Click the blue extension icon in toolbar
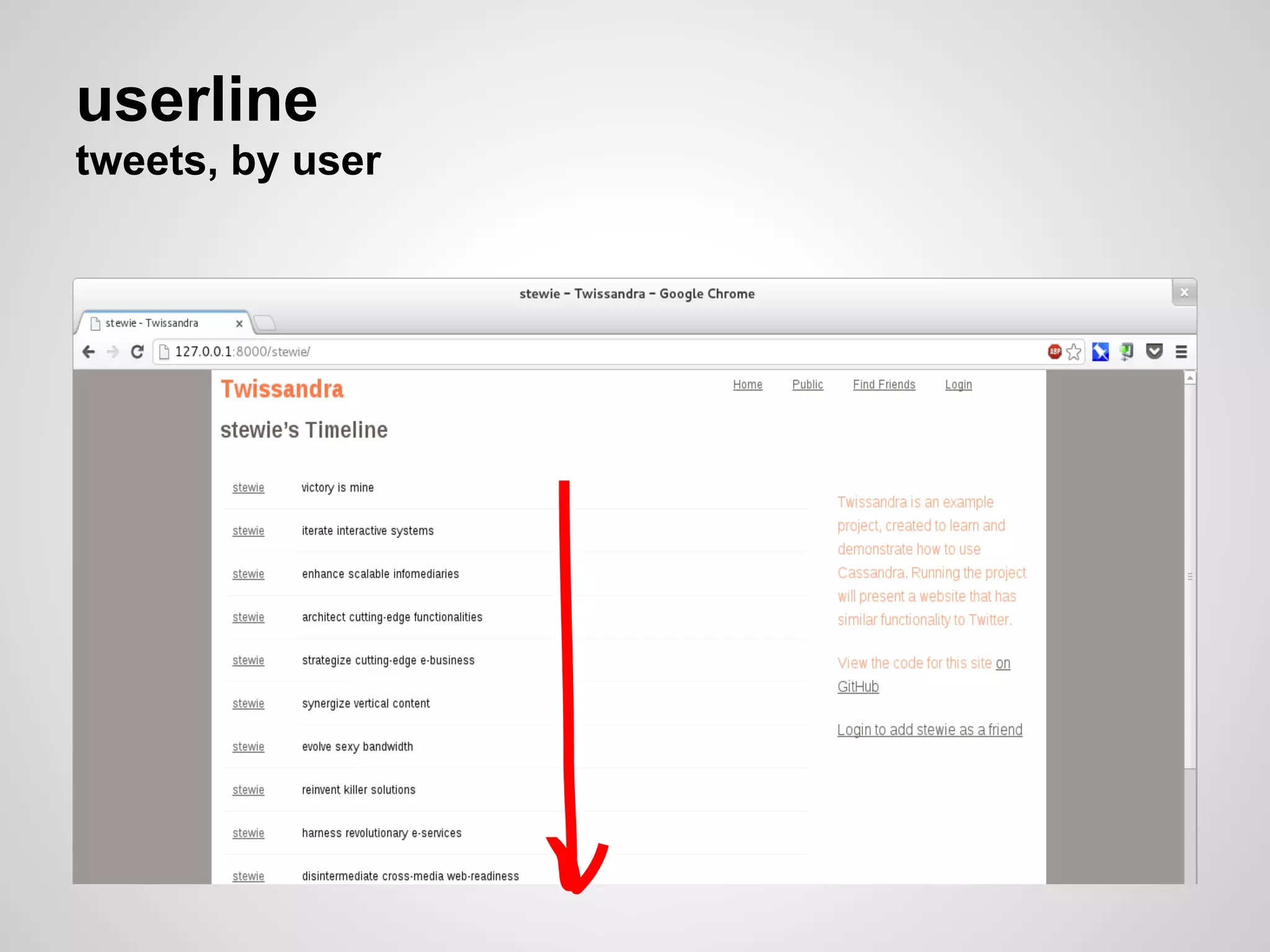Viewport: 1270px width, 952px height. pyautogui.click(x=1100, y=352)
